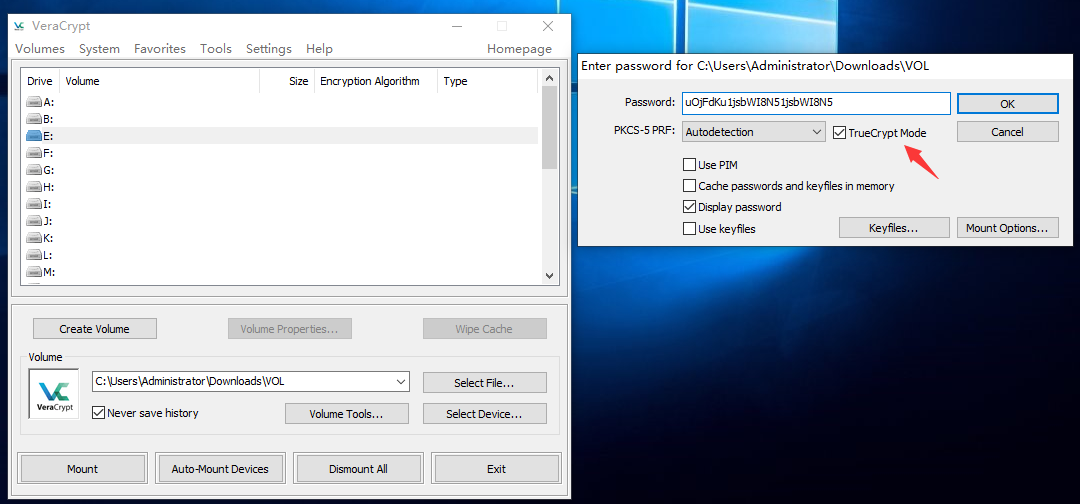1080x504 pixels.
Task: Enable Cache passwords and keyfiles in memory
Action: pos(689,185)
